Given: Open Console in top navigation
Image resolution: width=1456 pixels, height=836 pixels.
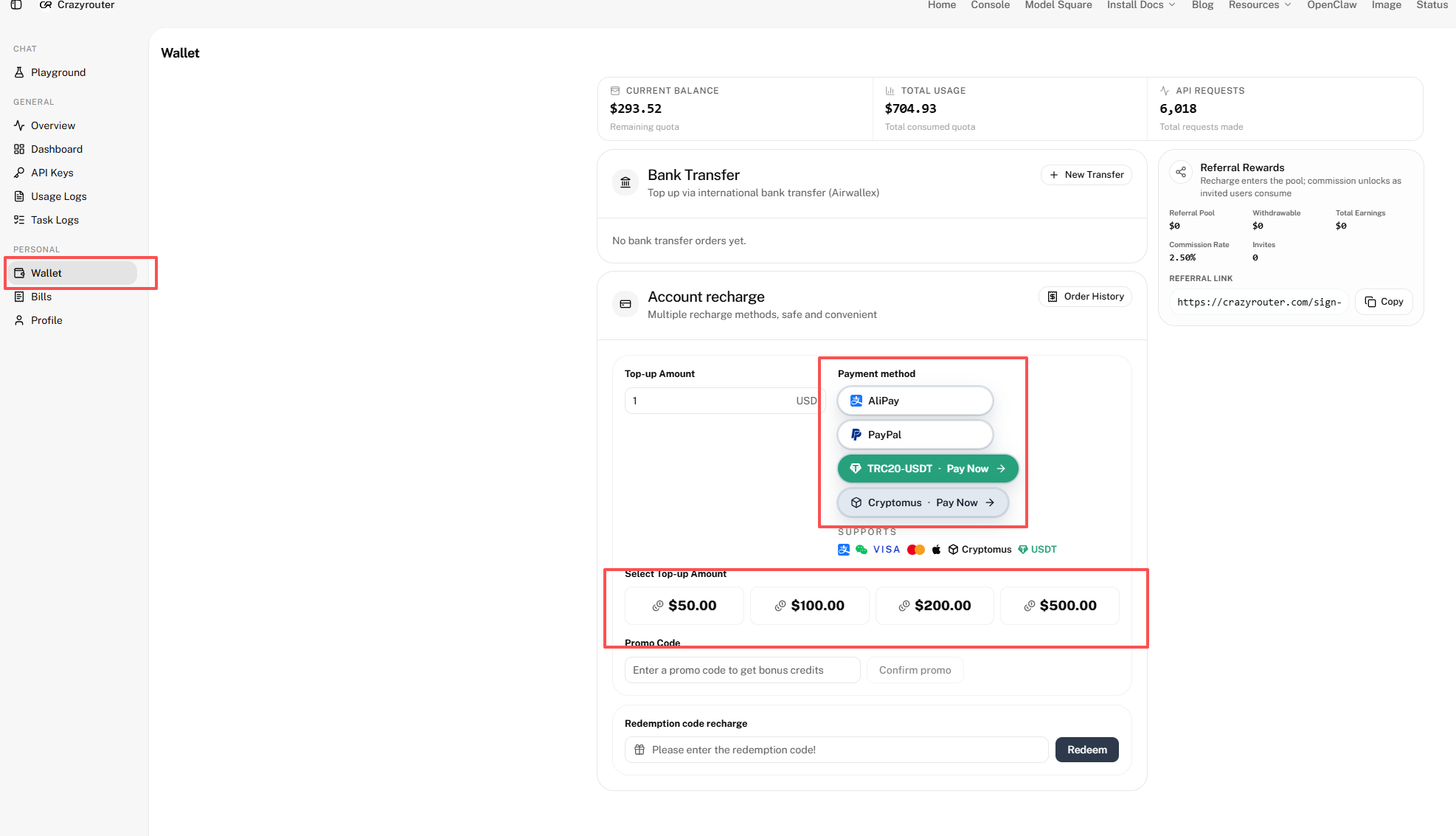Looking at the screenshot, I should (x=991, y=5).
